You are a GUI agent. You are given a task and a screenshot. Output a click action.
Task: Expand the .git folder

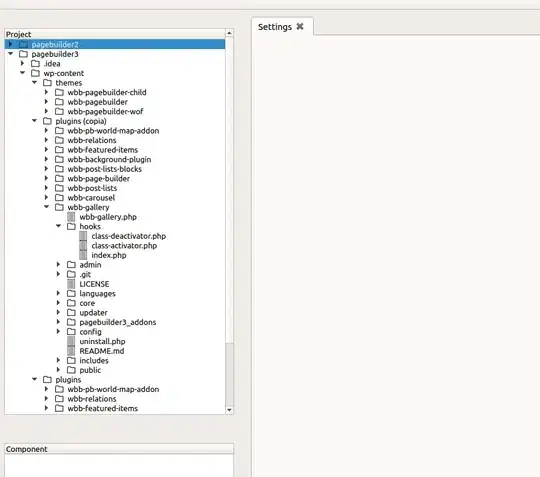(x=59, y=274)
